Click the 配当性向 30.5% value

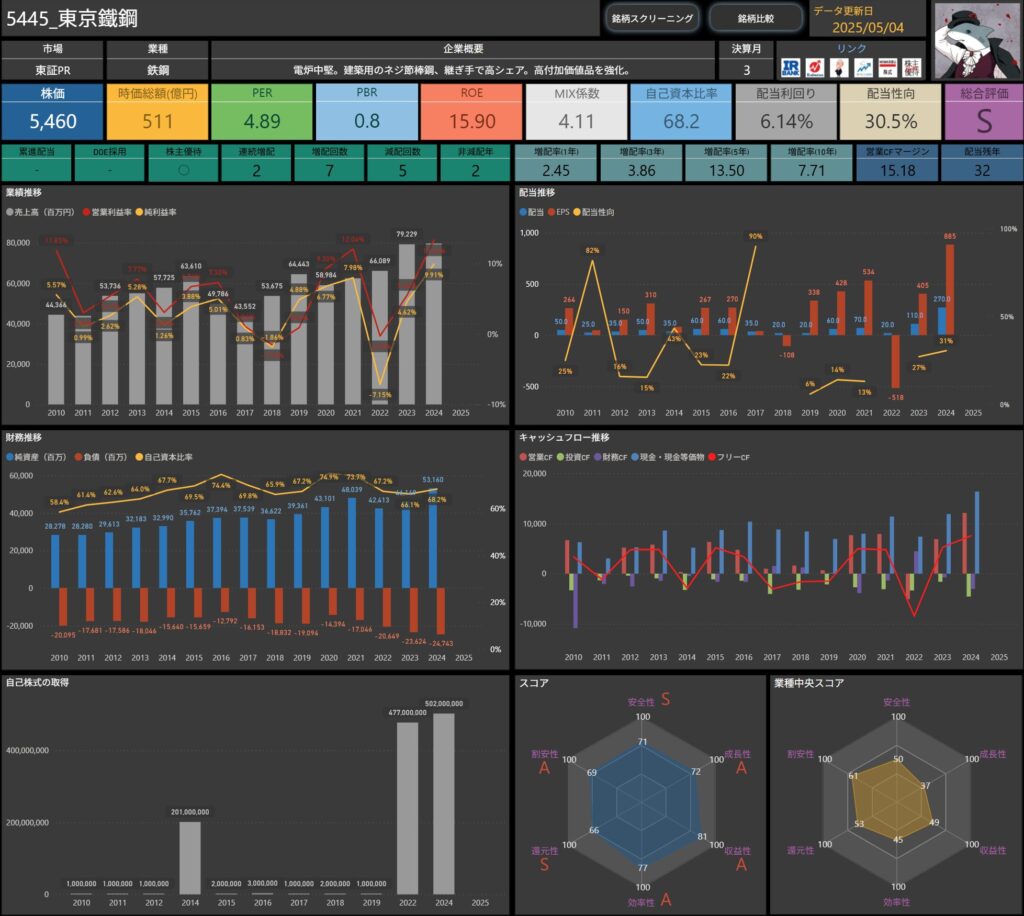pos(891,121)
